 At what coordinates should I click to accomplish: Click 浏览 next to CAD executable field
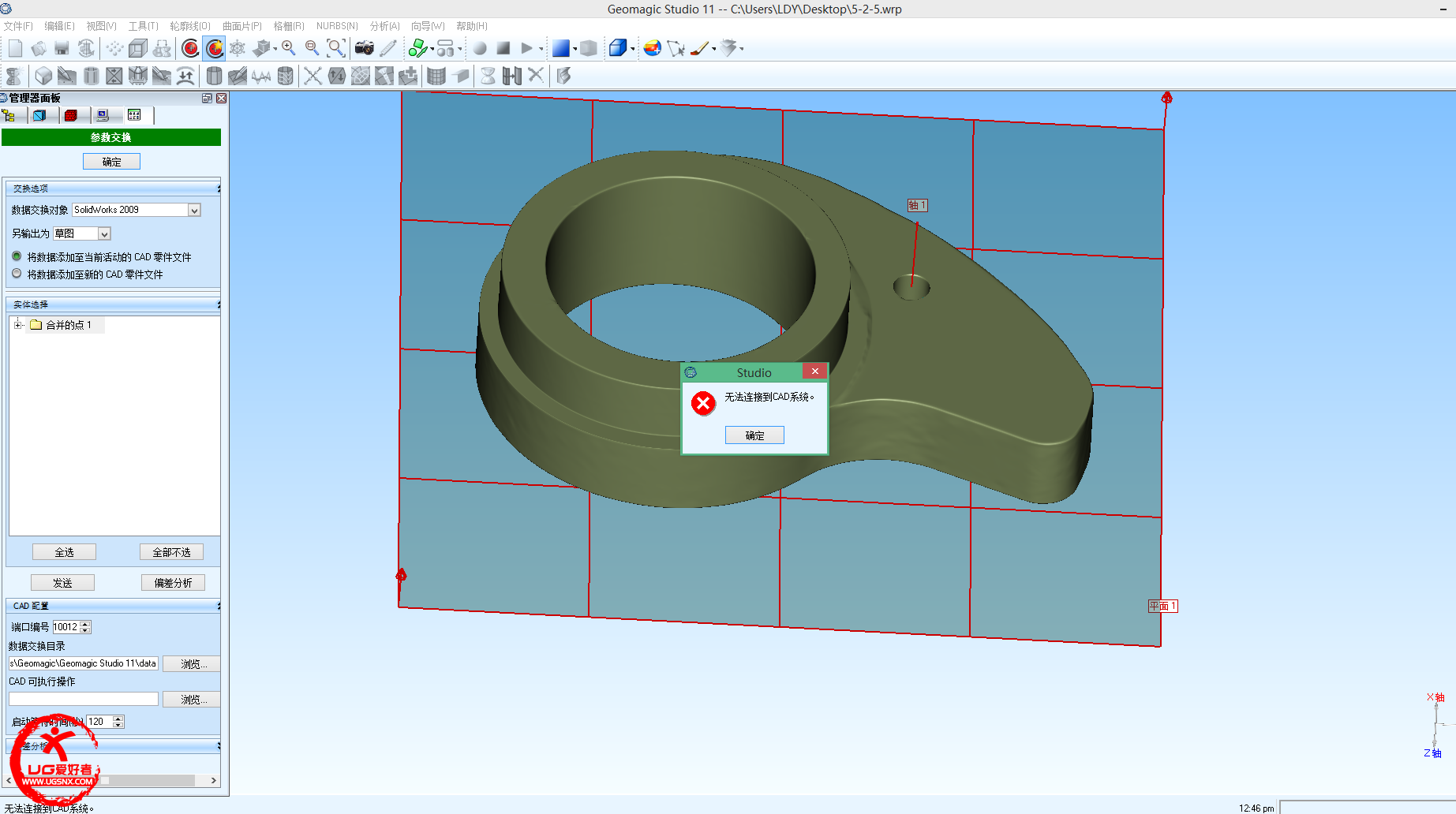point(192,700)
